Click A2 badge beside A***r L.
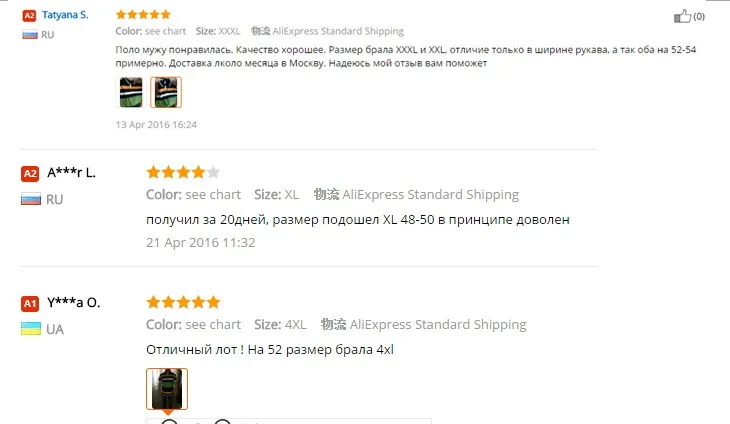 30,174
